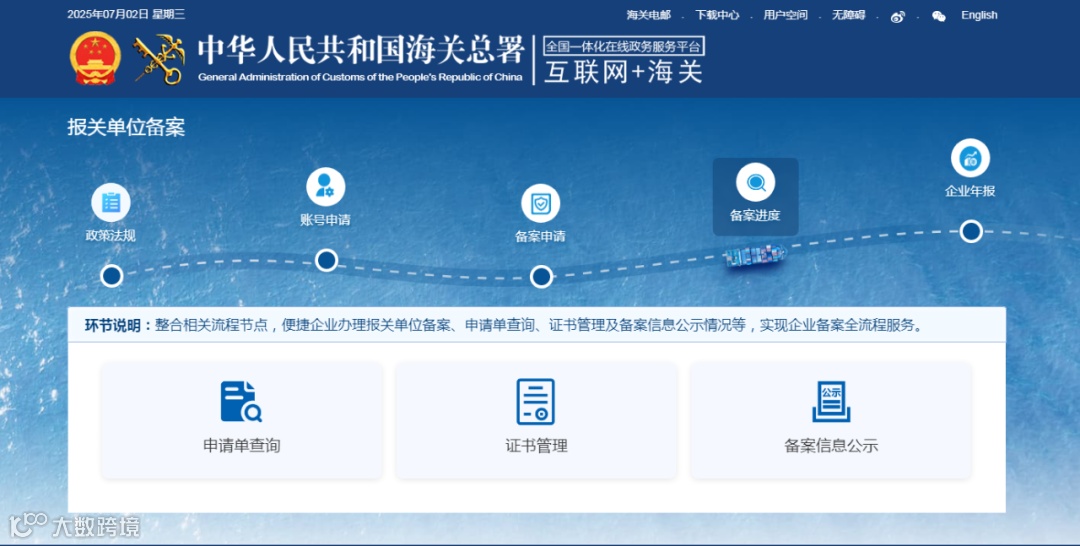The image size is (1080, 546).
Task: Open the 政策法规 clipboard icon
Action: (x=111, y=202)
